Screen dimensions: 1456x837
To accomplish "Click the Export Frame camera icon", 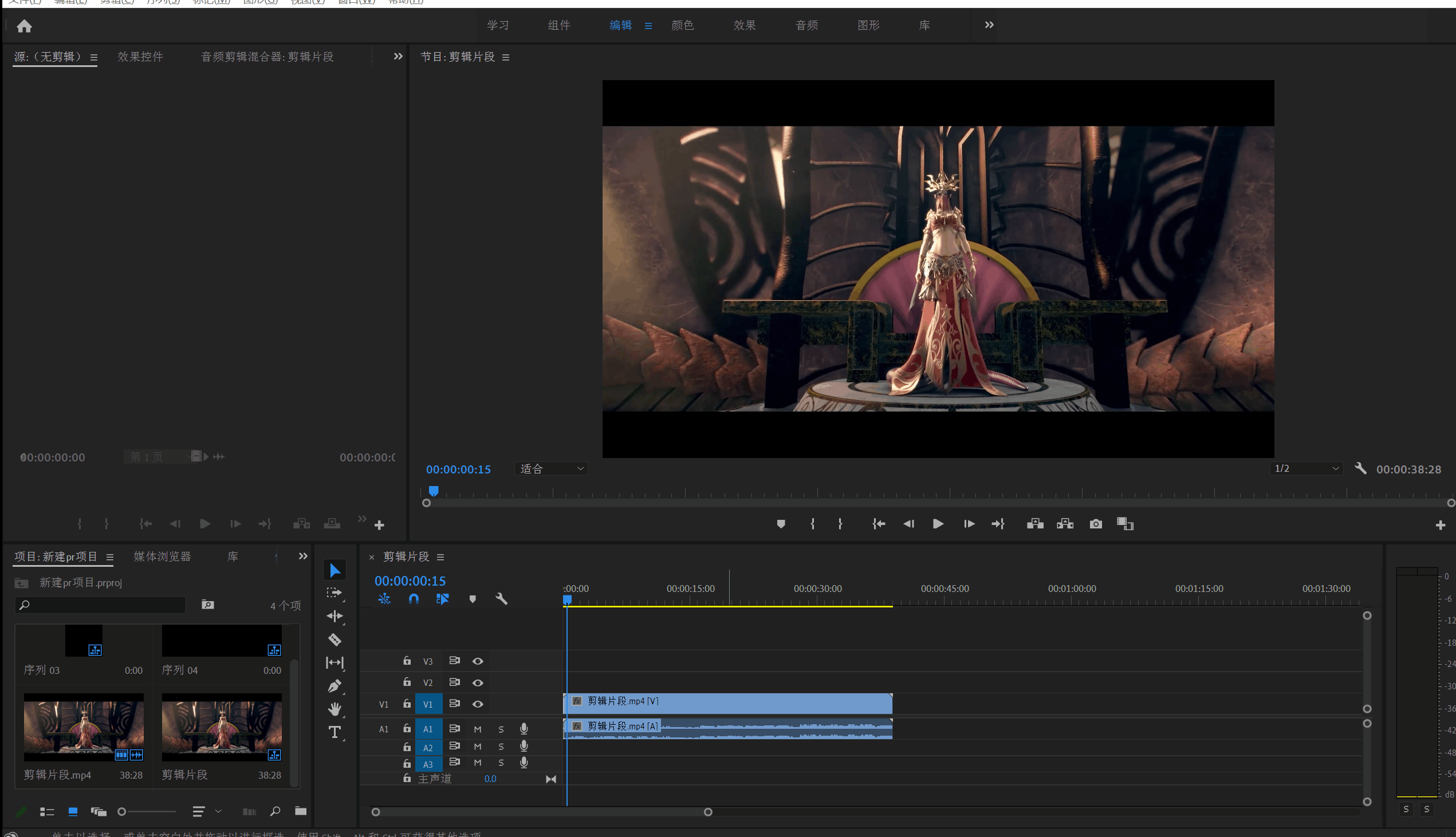I will (x=1096, y=524).
